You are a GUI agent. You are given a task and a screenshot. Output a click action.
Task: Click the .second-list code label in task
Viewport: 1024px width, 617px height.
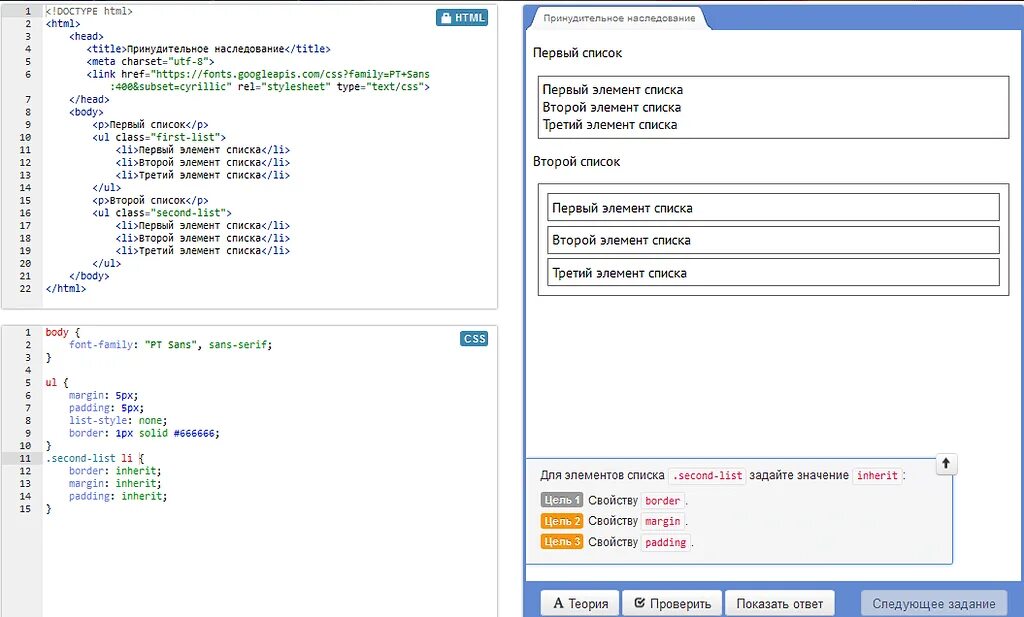point(707,475)
